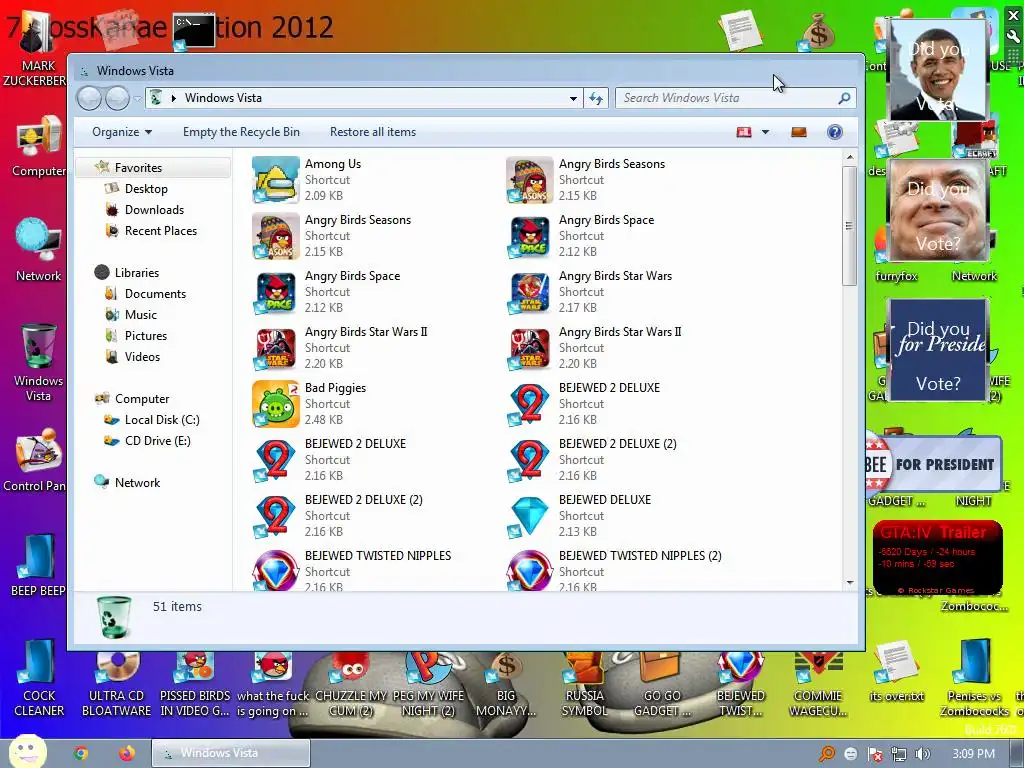Select the ULTRA CD BLOATWARE desktop icon

pyautogui.click(x=116, y=684)
